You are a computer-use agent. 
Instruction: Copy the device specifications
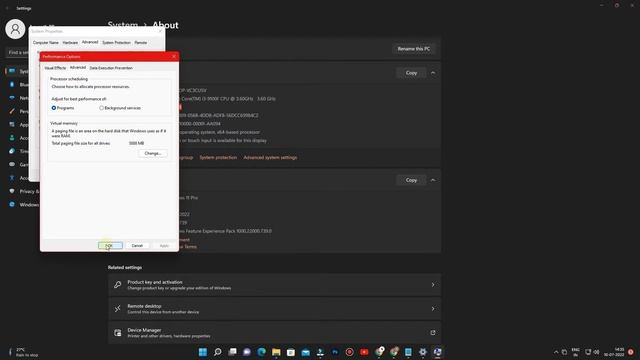[411, 73]
